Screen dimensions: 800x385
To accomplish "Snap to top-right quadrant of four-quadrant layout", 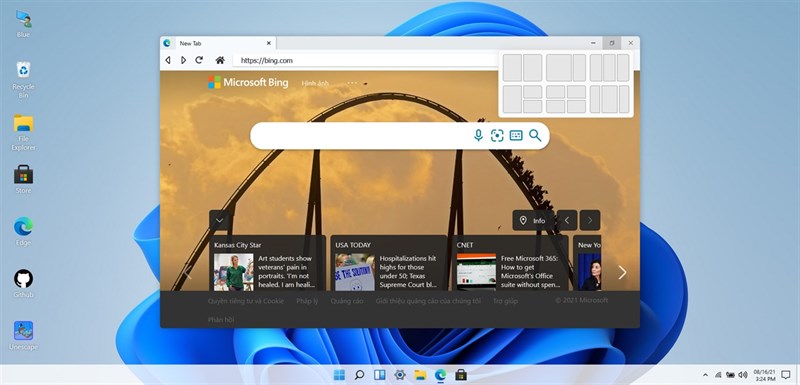I will (x=576, y=92).
